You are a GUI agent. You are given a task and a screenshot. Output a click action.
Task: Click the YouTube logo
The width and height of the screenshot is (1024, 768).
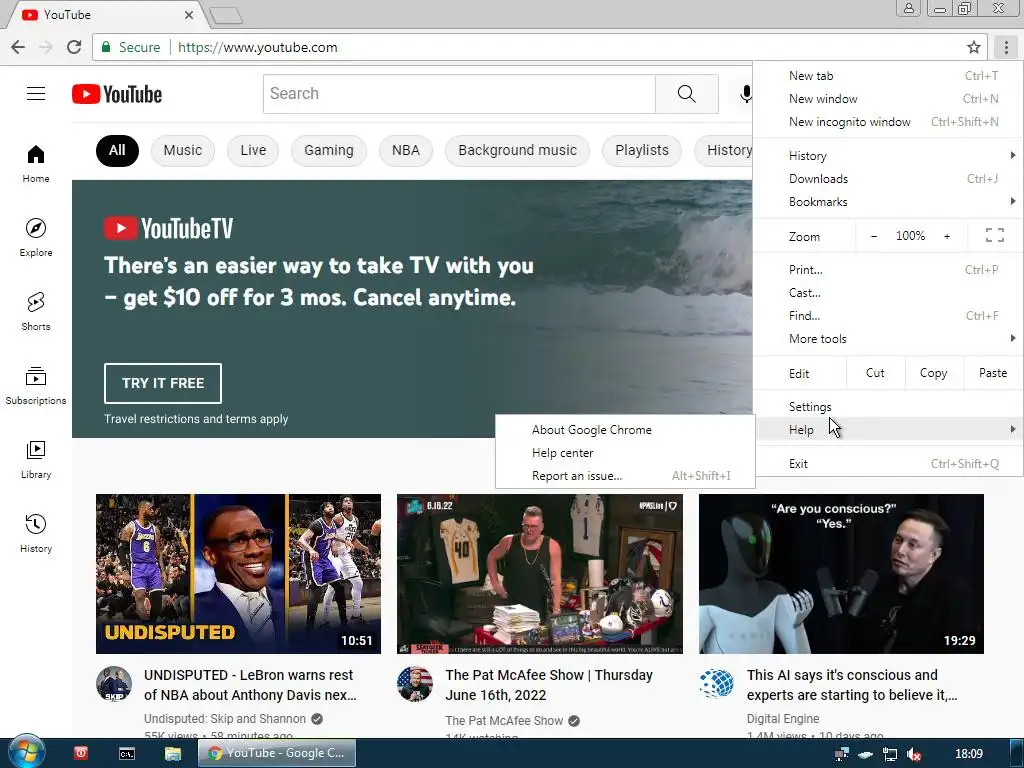117,94
